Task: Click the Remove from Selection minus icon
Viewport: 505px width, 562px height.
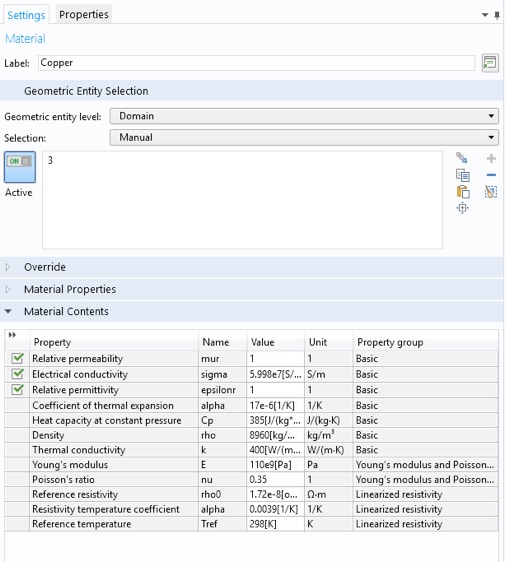Action: 491,175
